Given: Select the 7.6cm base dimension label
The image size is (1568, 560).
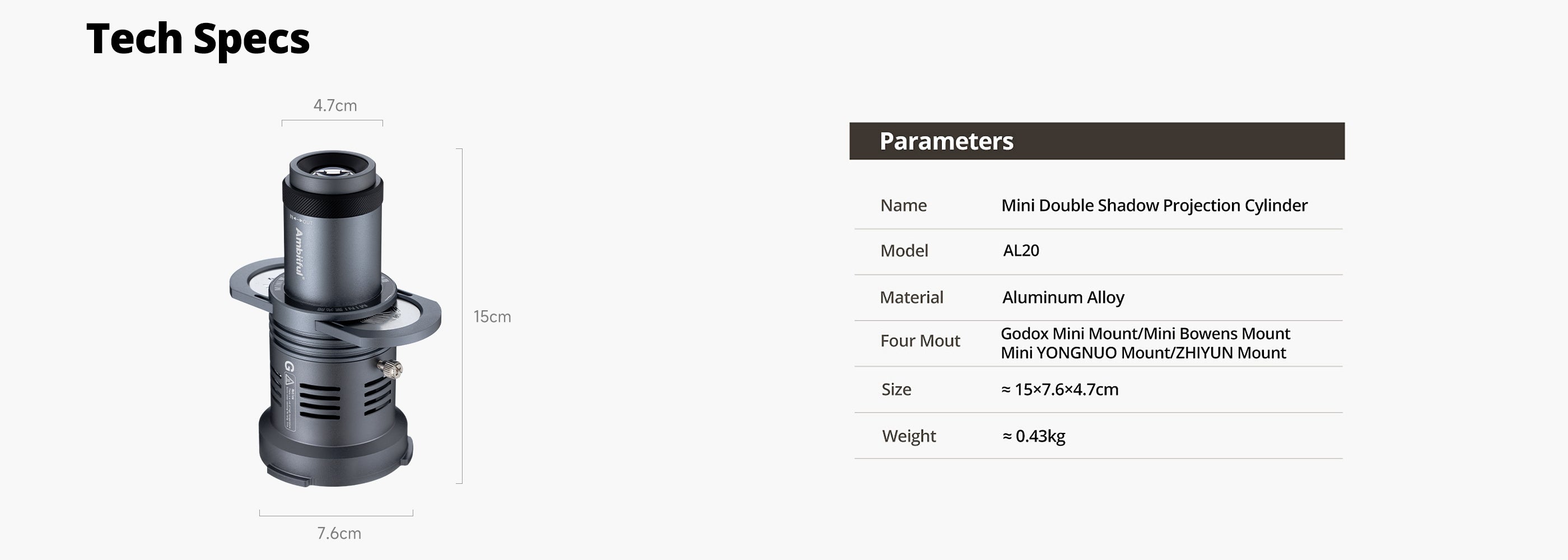Looking at the screenshot, I should pyautogui.click(x=338, y=533).
